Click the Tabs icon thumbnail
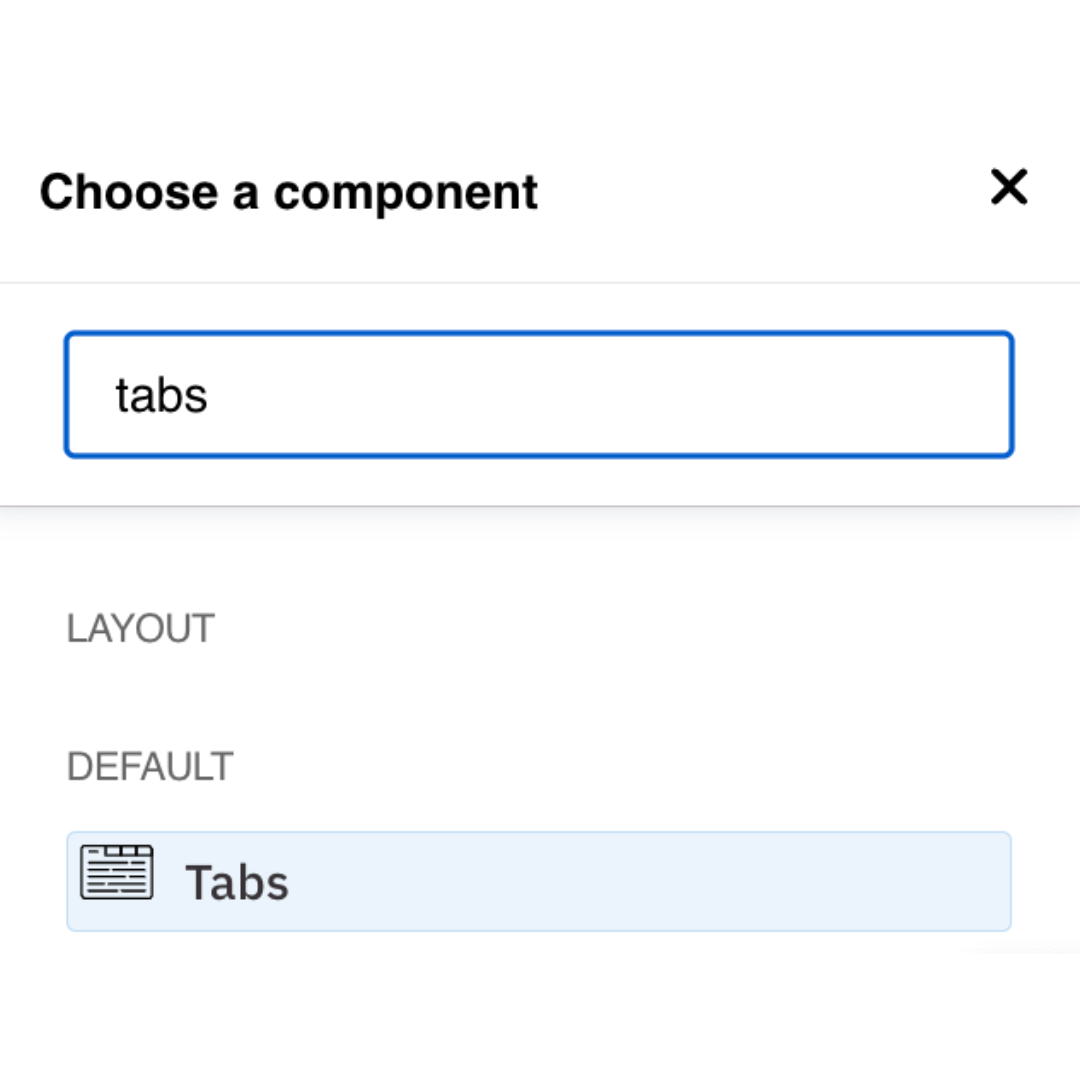The image size is (1080, 1080). tap(117, 872)
